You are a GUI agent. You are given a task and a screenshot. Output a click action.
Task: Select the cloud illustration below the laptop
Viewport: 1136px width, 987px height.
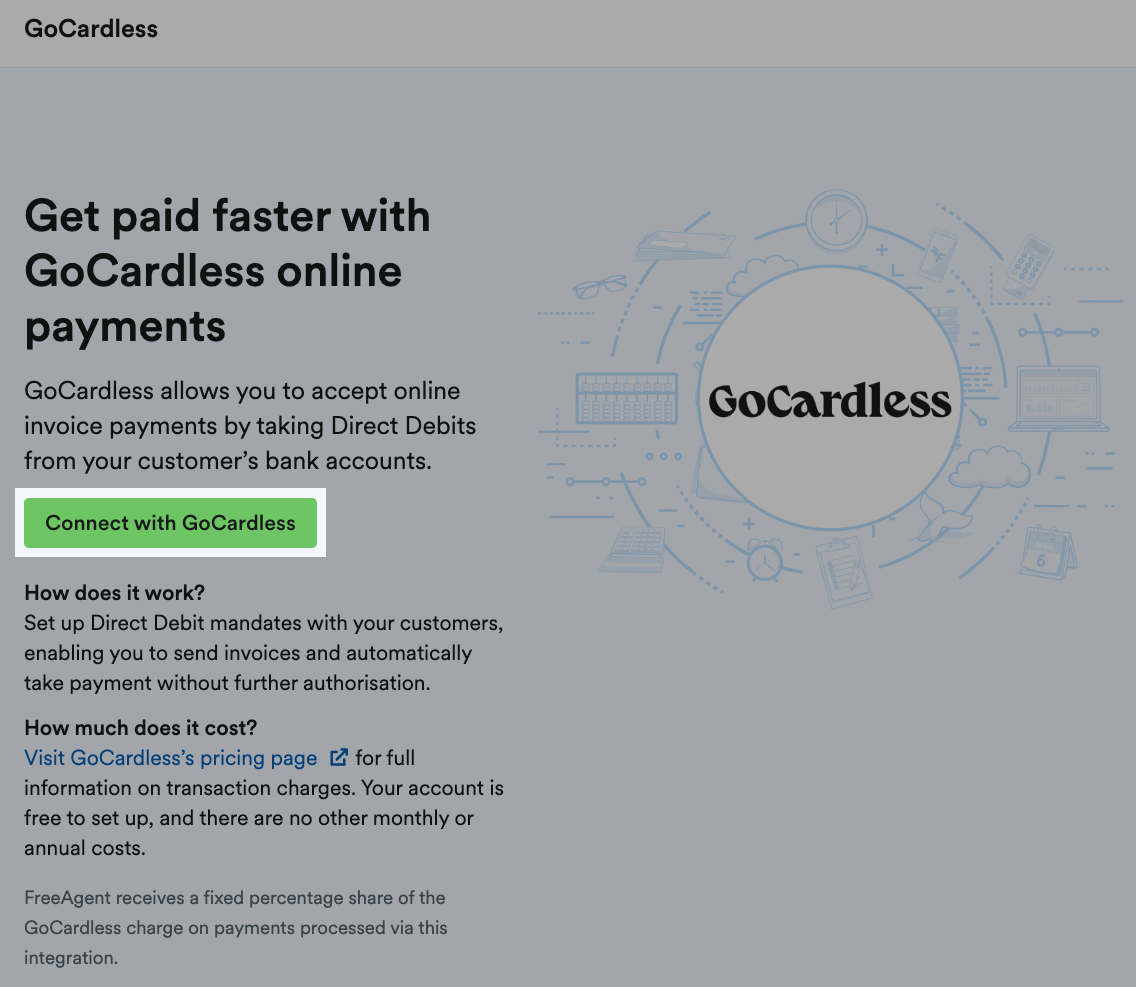(x=991, y=469)
